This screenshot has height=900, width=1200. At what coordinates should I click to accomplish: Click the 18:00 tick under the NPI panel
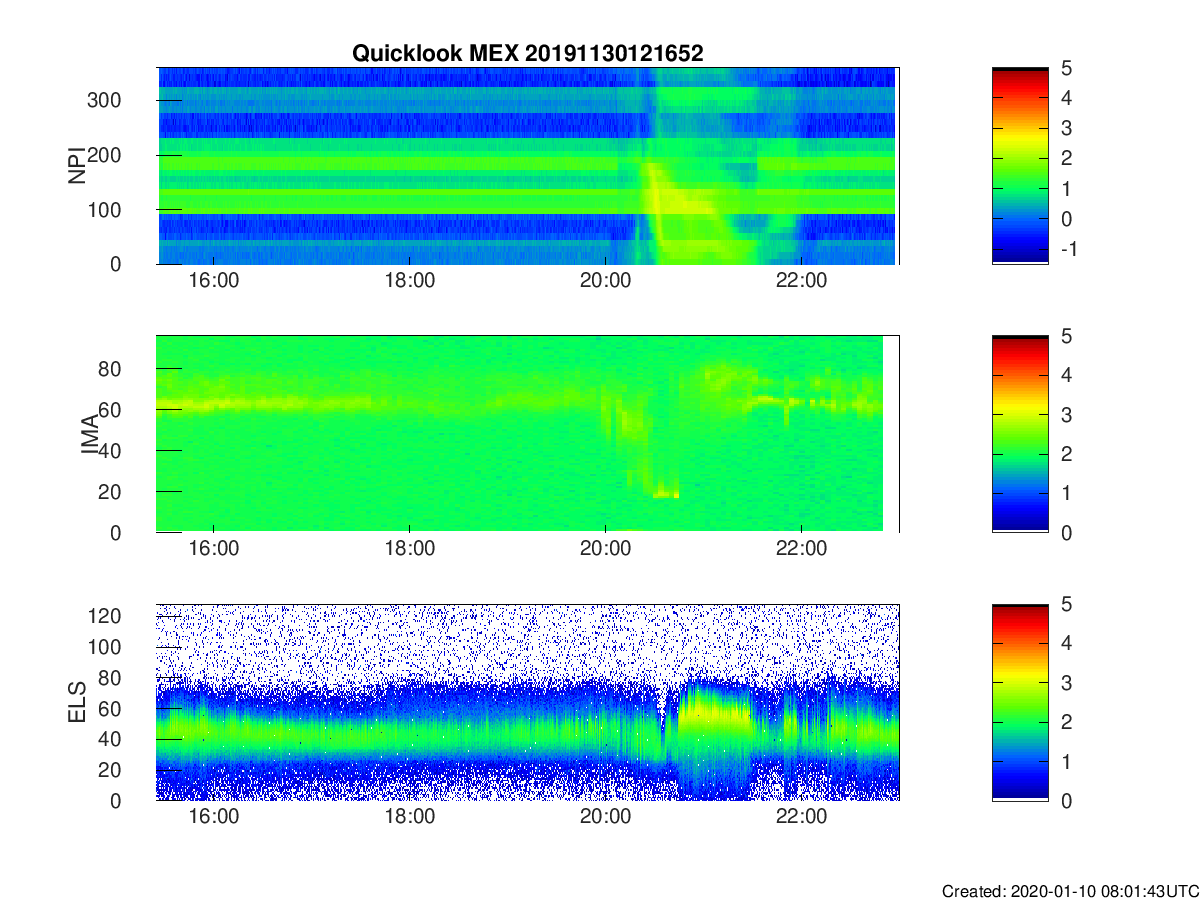point(409,281)
